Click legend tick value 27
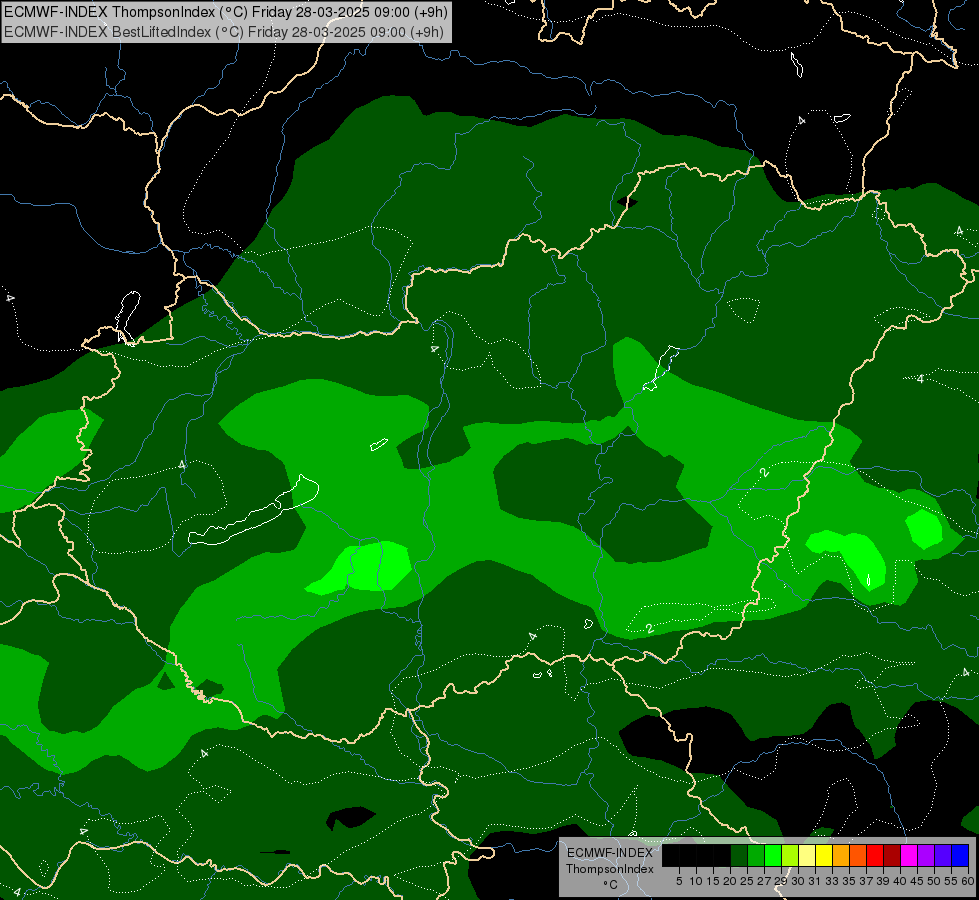The height and width of the screenshot is (900, 979). pos(764,881)
